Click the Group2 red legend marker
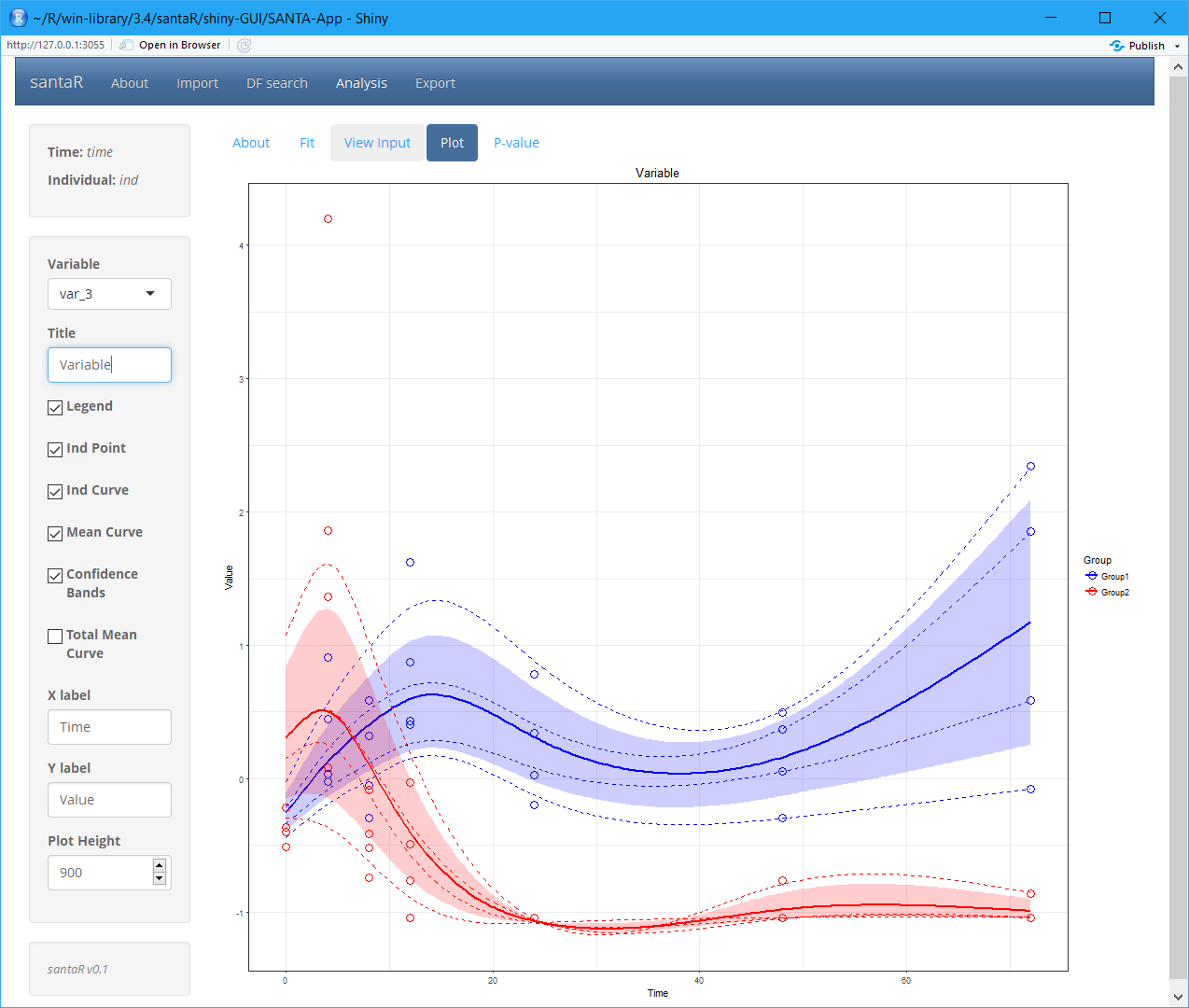Viewport: 1189px width, 1008px height. coord(1092,592)
